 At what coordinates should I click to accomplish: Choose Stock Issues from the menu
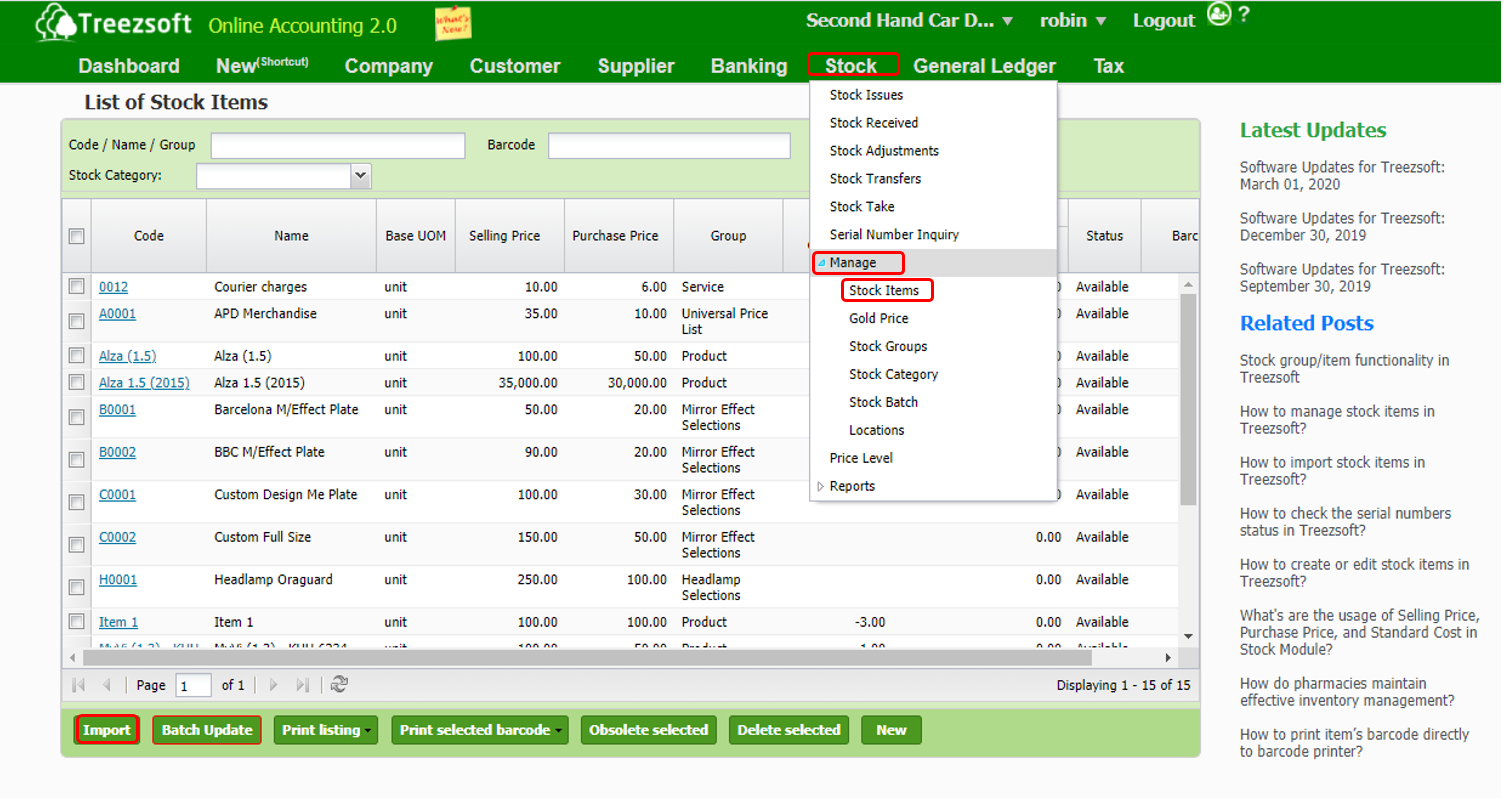point(866,95)
